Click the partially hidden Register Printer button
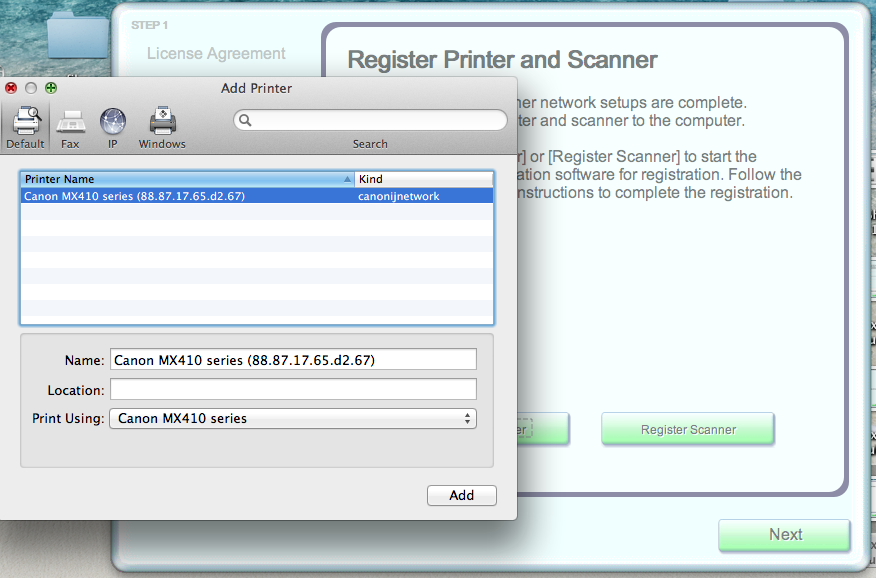Screen dimensions: 876x578 coord(542,429)
